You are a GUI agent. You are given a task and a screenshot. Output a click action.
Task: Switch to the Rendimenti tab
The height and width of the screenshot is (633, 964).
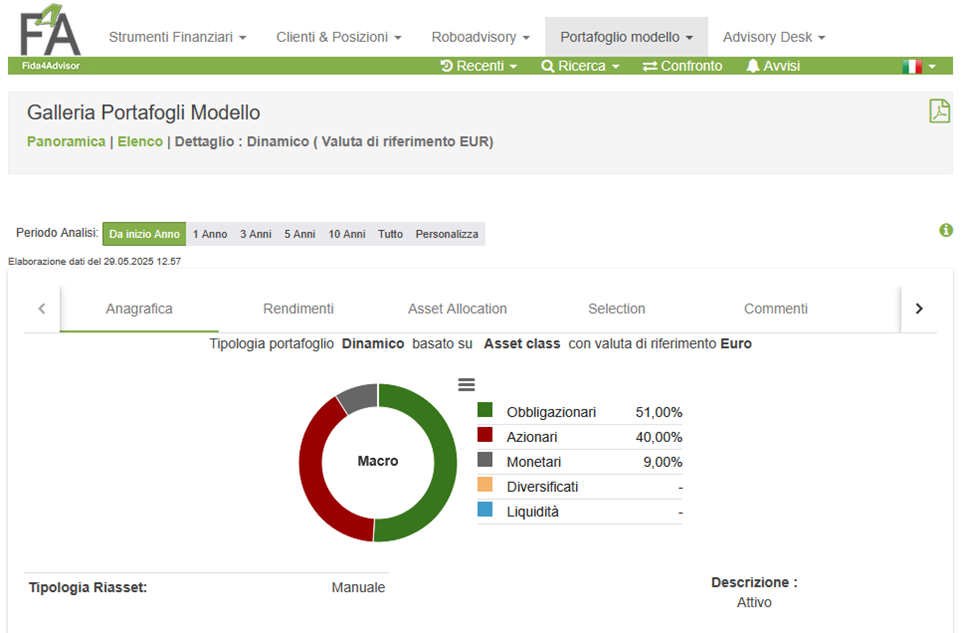(298, 309)
